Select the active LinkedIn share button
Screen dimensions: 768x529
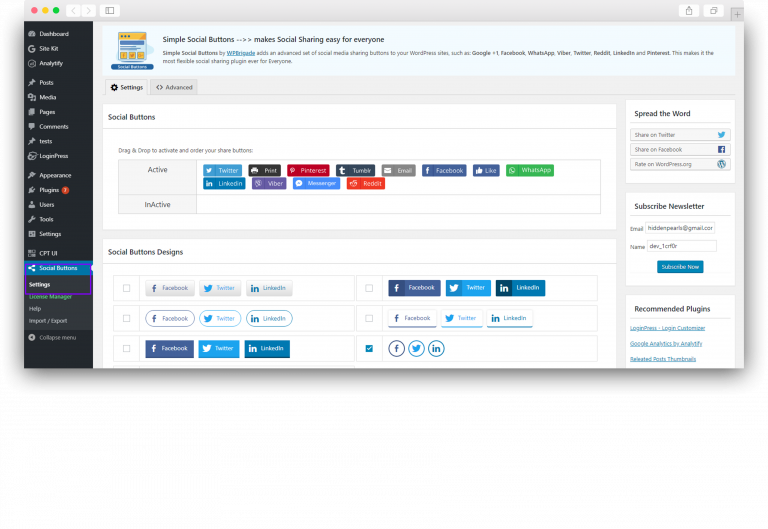click(x=224, y=184)
